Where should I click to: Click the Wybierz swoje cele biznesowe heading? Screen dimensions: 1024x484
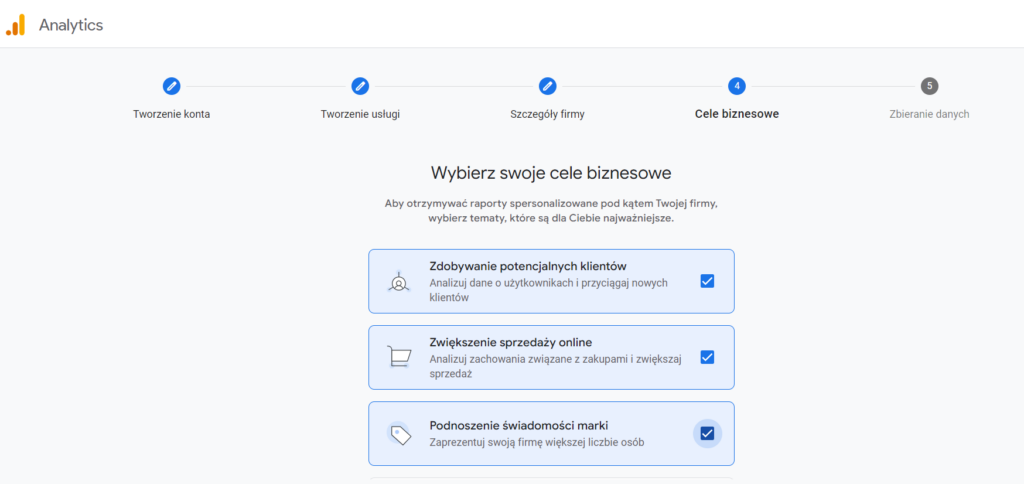[x=551, y=173]
